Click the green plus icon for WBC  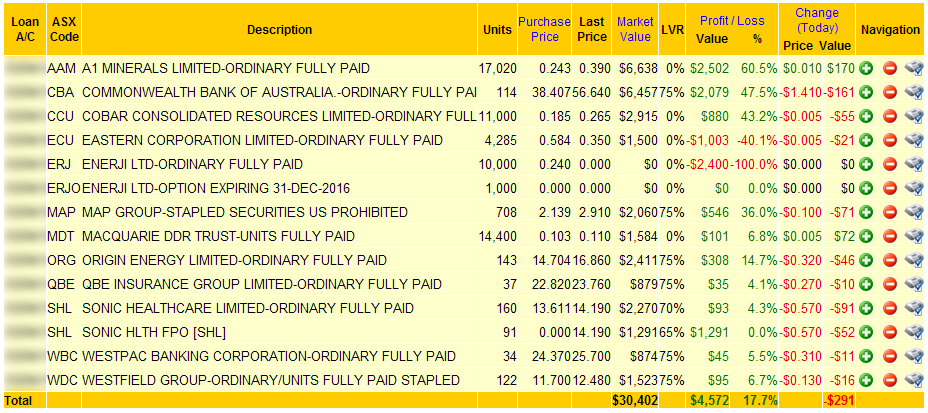point(868,356)
